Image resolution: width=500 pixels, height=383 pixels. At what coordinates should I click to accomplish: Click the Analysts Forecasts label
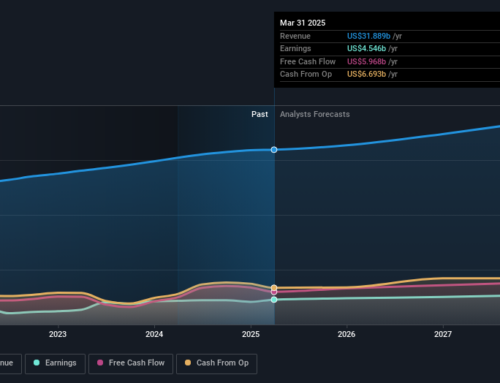click(x=315, y=114)
